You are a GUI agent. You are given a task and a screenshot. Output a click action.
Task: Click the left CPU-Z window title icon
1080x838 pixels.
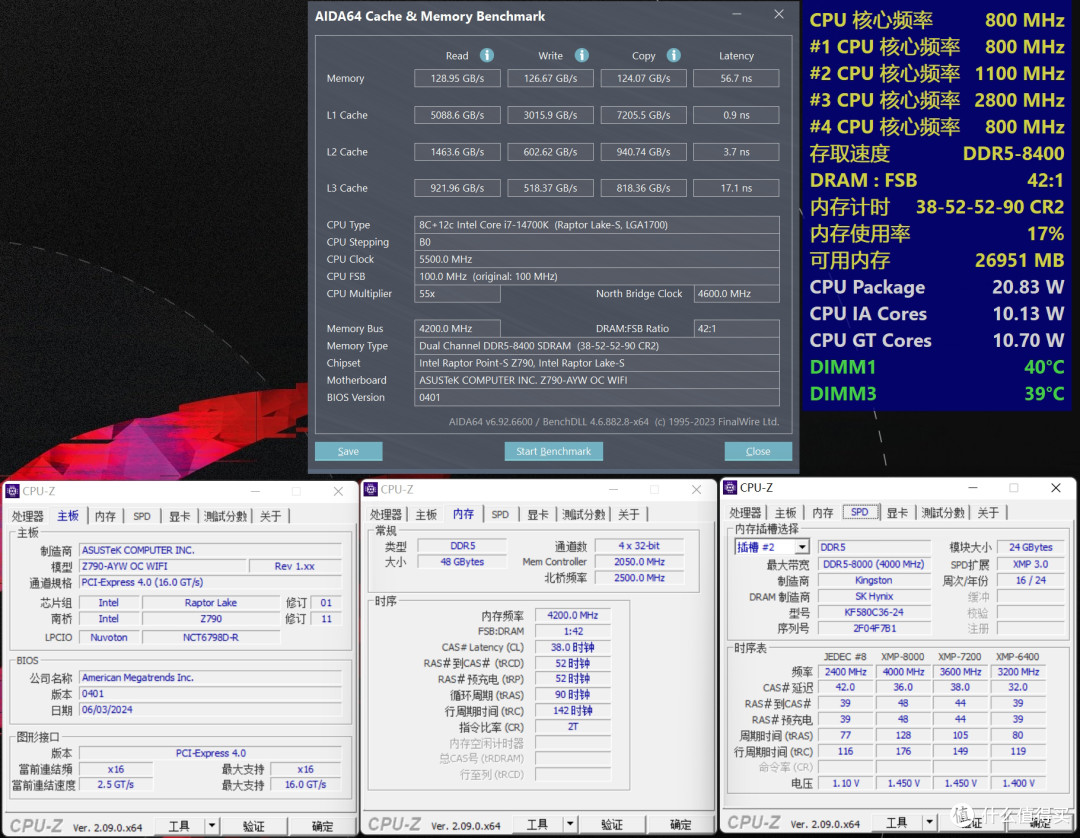pos(12,491)
